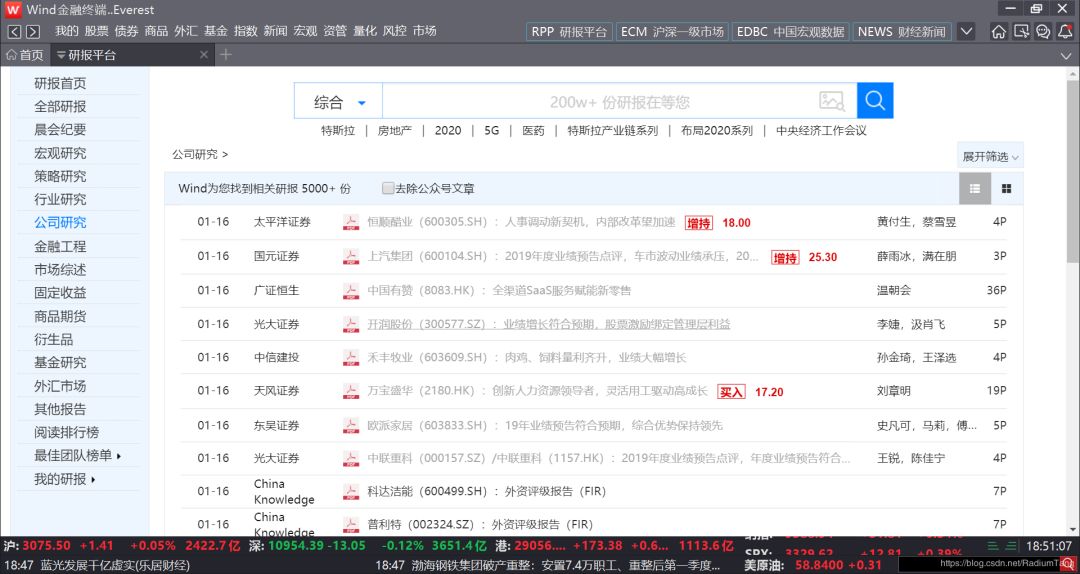Image resolution: width=1080 pixels, height=574 pixels.
Task: Open RPP 研报平台 shortcut
Action: tap(569, 32)
